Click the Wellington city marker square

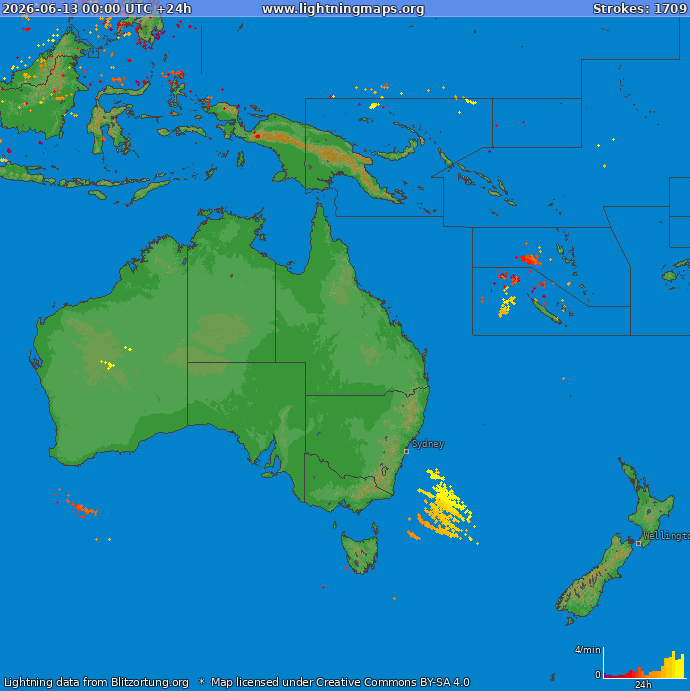[638, 543]
